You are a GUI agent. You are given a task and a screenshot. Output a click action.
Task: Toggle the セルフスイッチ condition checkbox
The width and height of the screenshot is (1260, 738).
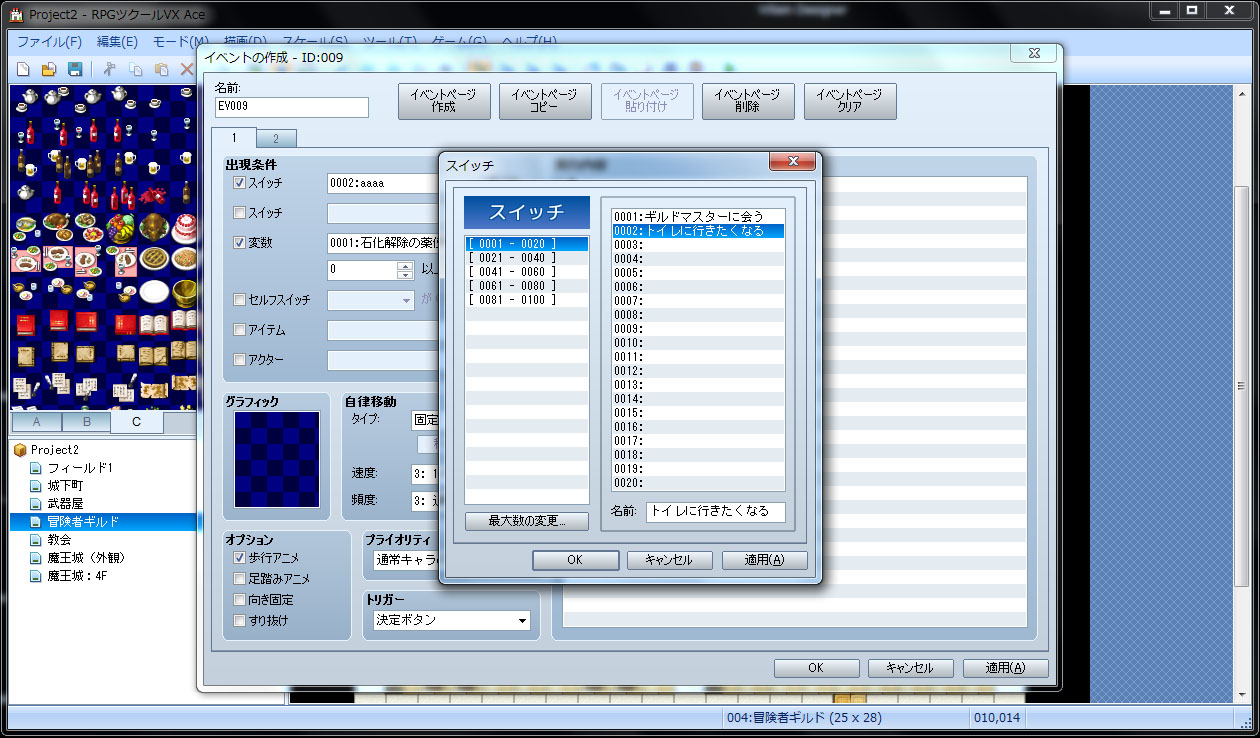pos(239,299)
